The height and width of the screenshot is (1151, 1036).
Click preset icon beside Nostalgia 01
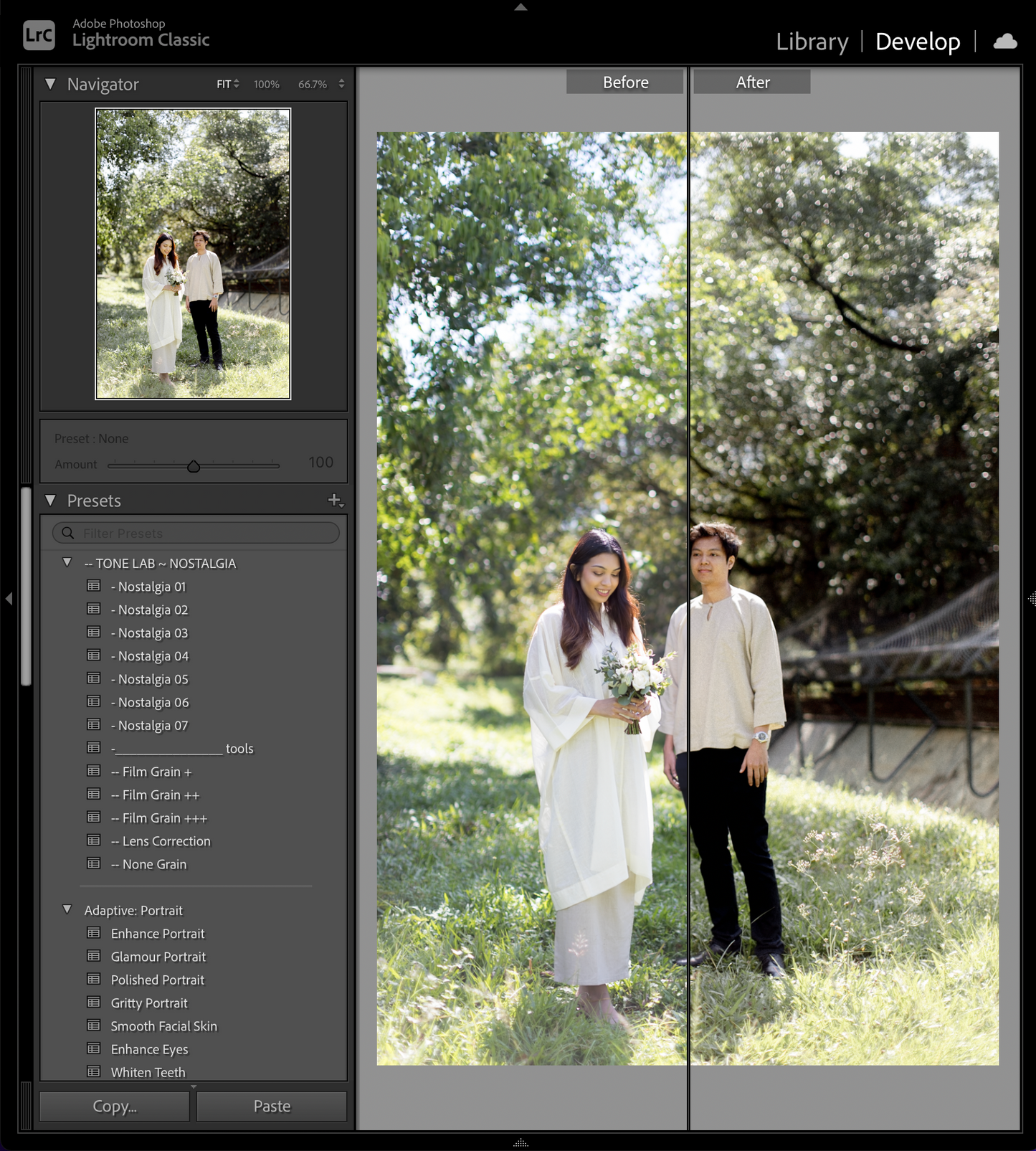[x=94, y=586]
